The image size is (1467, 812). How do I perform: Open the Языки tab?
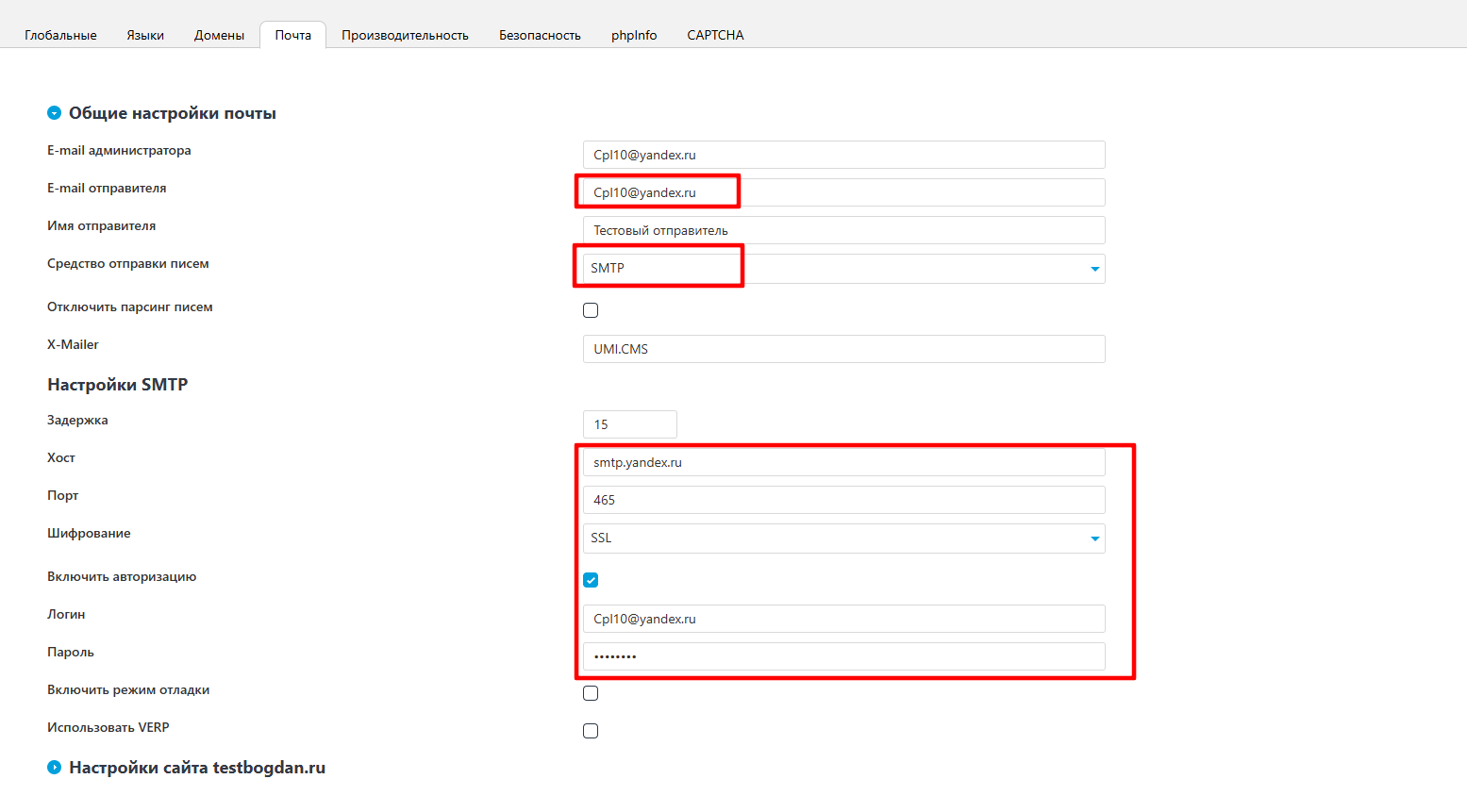[145, 35]
